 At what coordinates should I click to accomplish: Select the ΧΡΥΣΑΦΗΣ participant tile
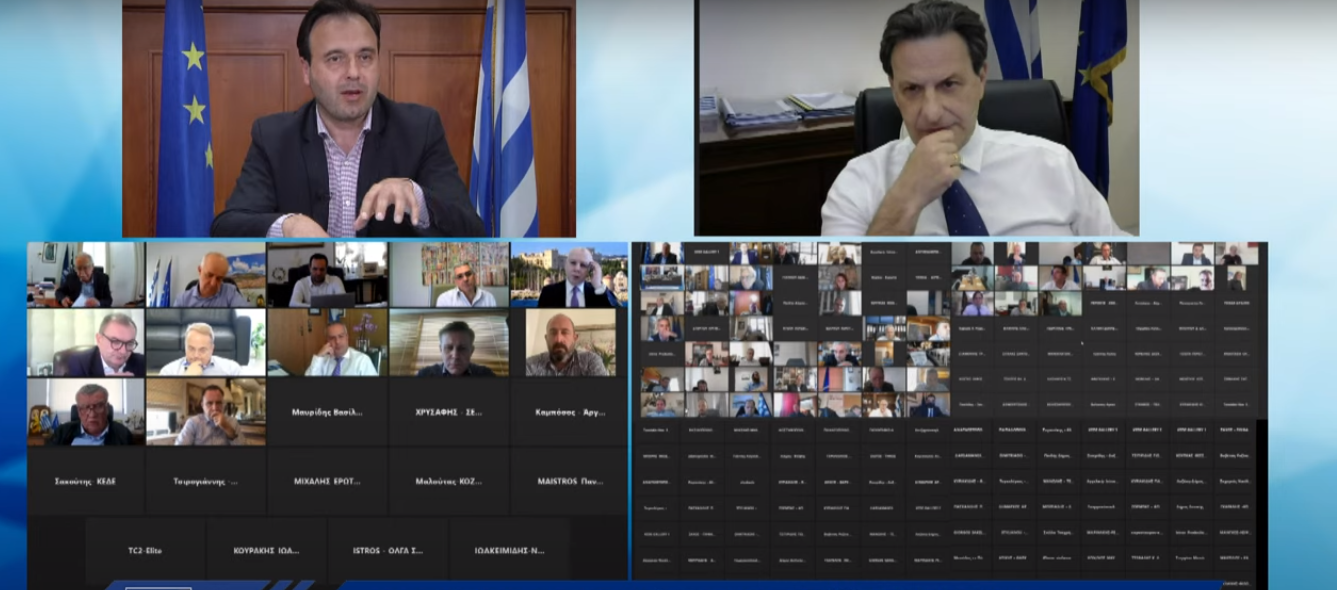click(x=449, y=412)
